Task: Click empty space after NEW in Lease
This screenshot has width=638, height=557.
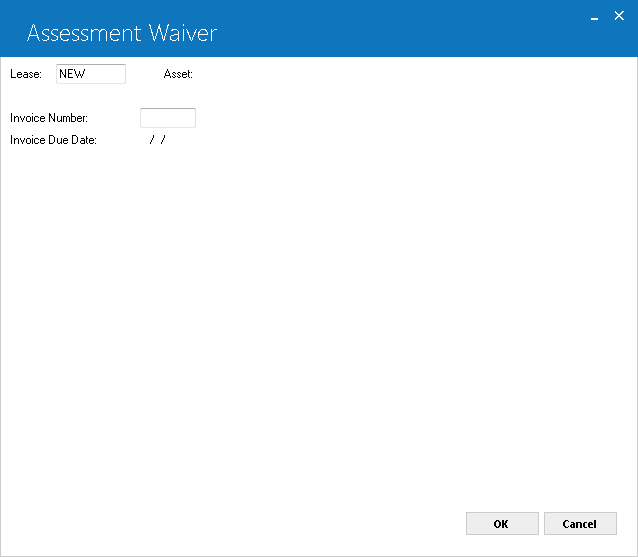Action: [105, 74]
